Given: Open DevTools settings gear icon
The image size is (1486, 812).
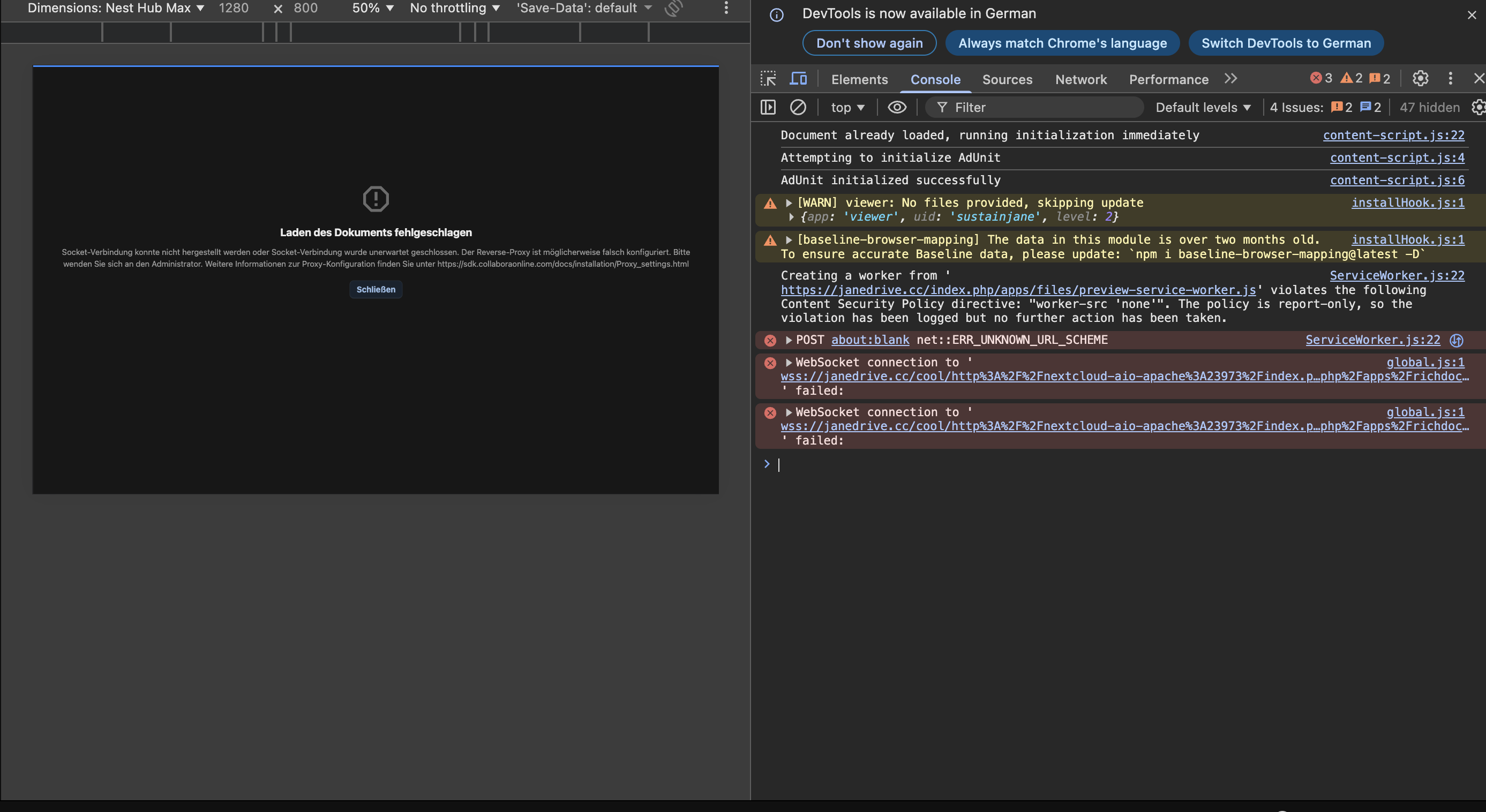Looking at the screenshot, I should tap(1420, 78).
